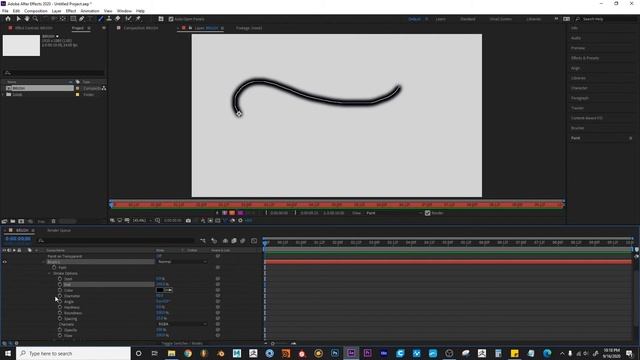Open the Effects & Presets panel
The width and height of the screenshot is (640, 360).
[x=585, y=58]
